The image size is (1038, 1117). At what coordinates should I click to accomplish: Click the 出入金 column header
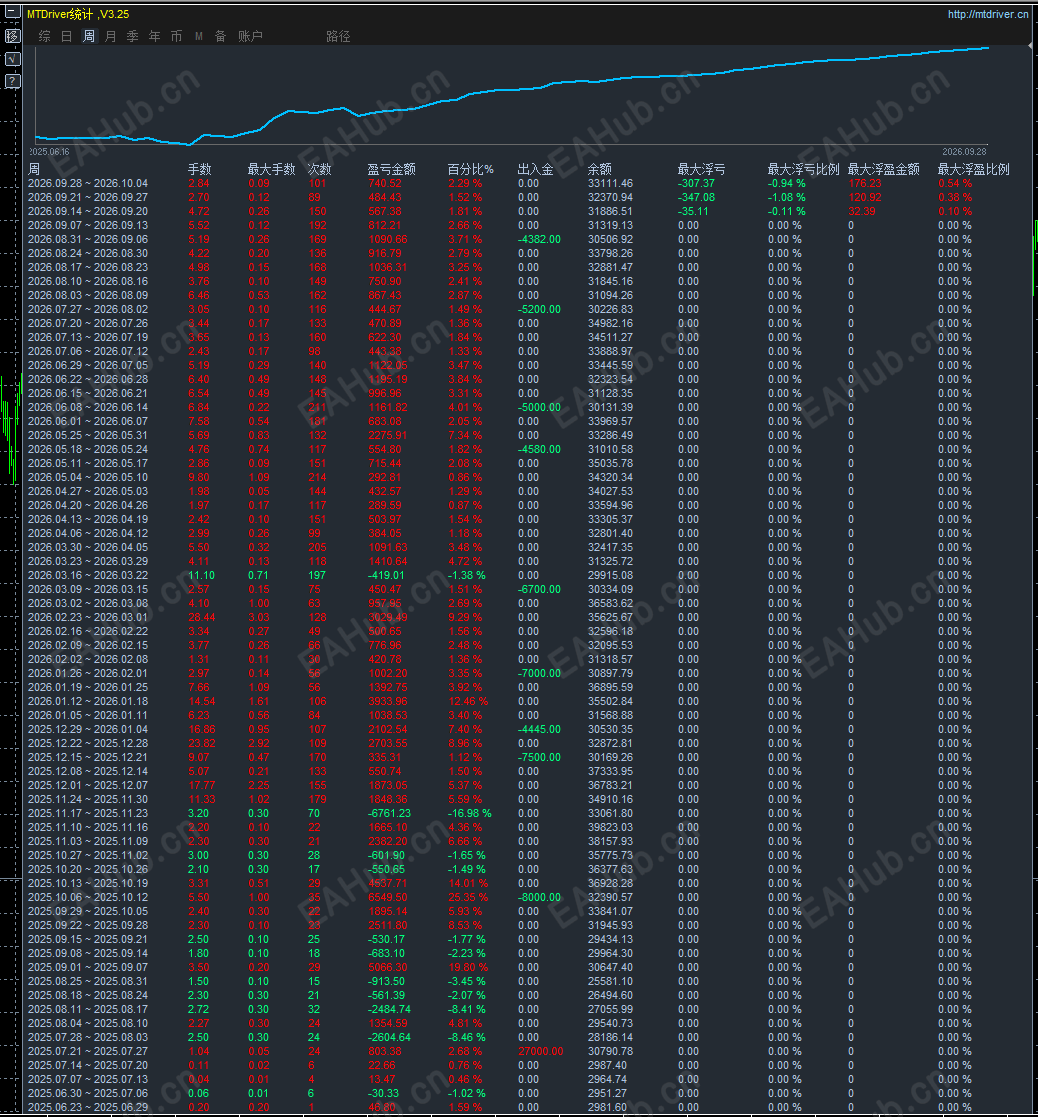pos(535,169)
